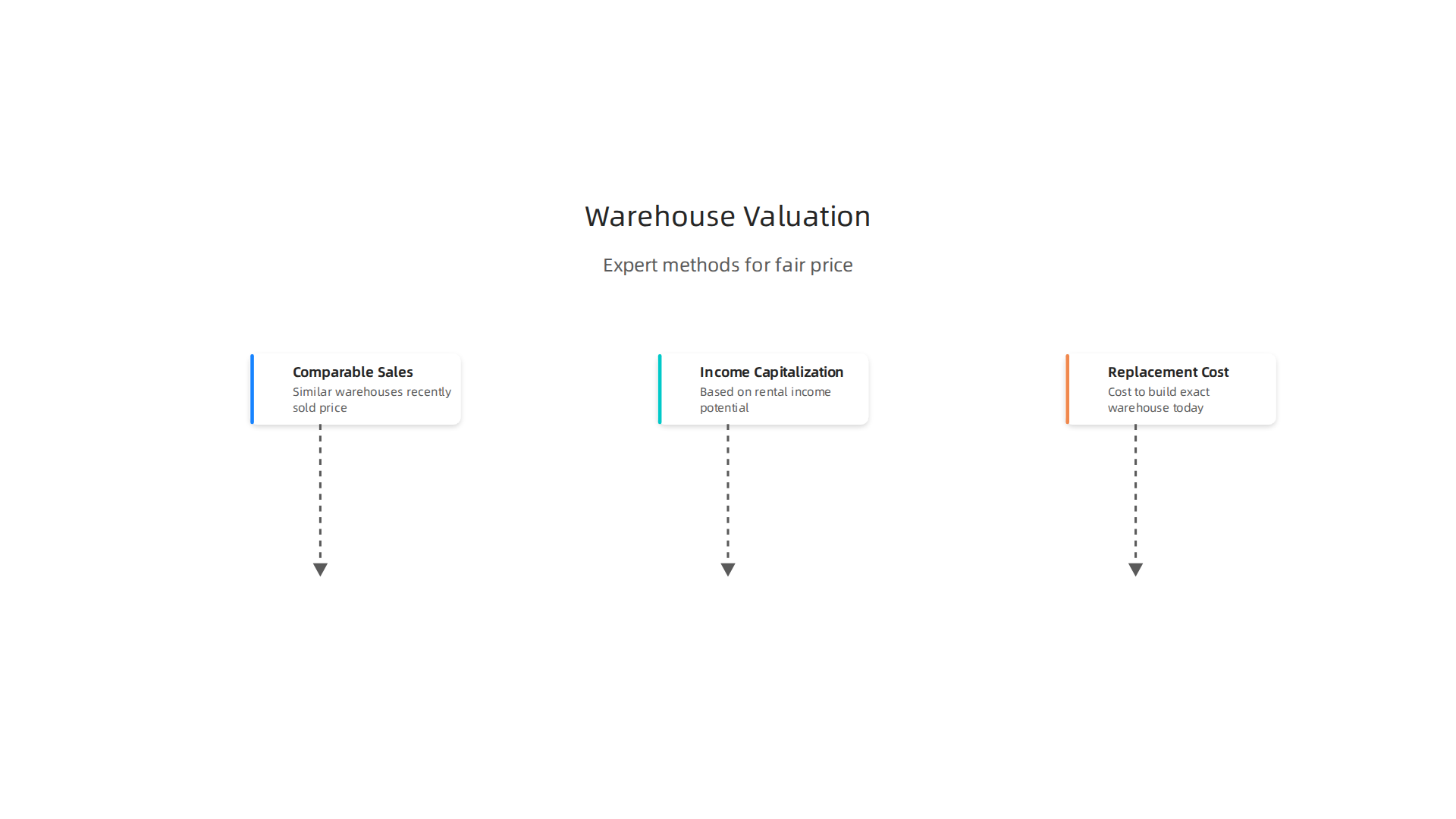Image resolution: width=1456 pixels, height=819 pixels.
Task: Select text 'Similar warehouses recently sold price'
Action: point(372,400)
